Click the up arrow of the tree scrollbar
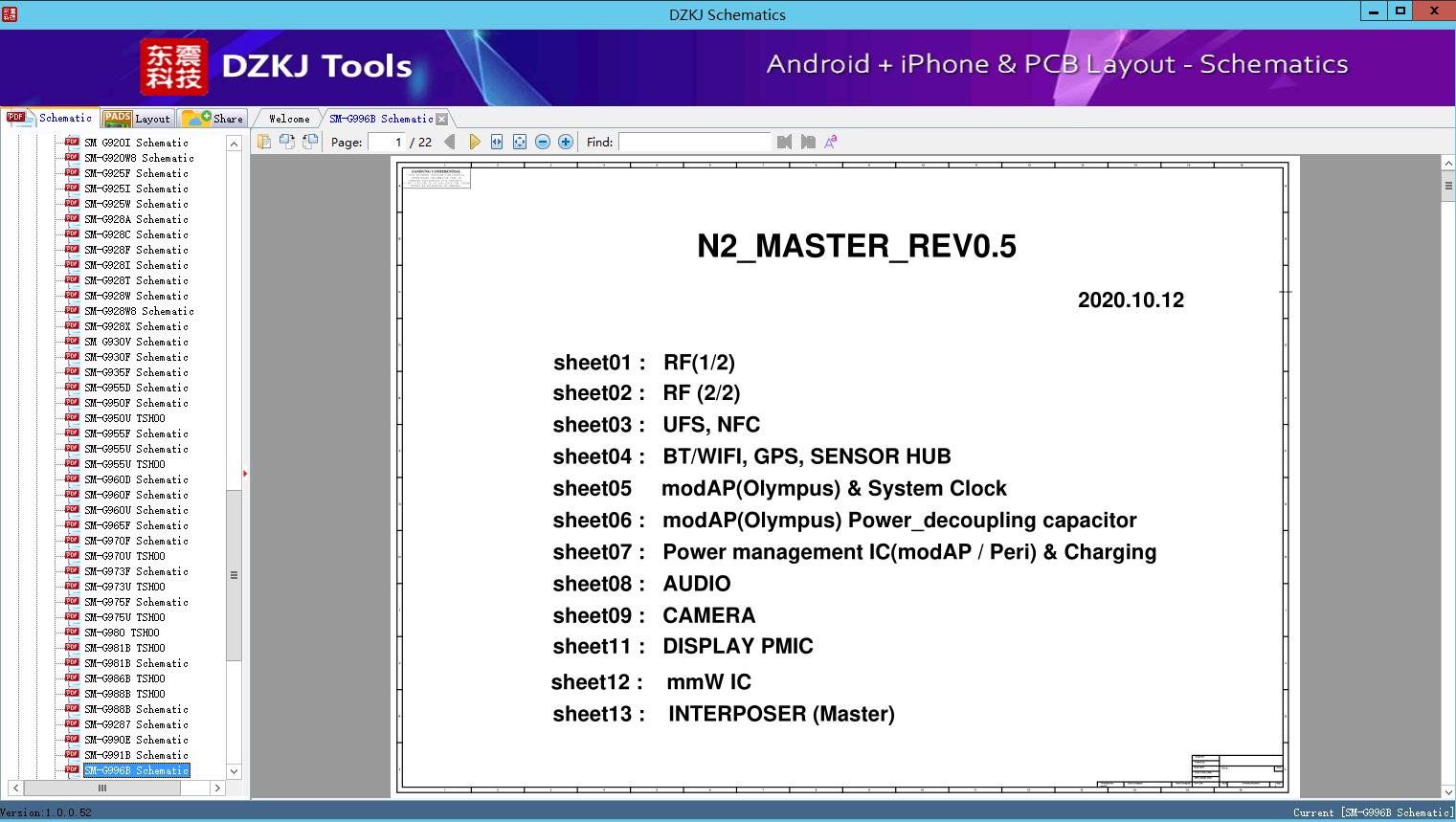 pos(234,144)
